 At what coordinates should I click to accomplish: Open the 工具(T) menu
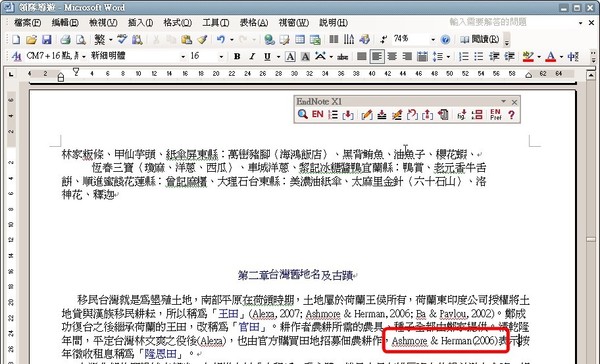tap(215, 23)
